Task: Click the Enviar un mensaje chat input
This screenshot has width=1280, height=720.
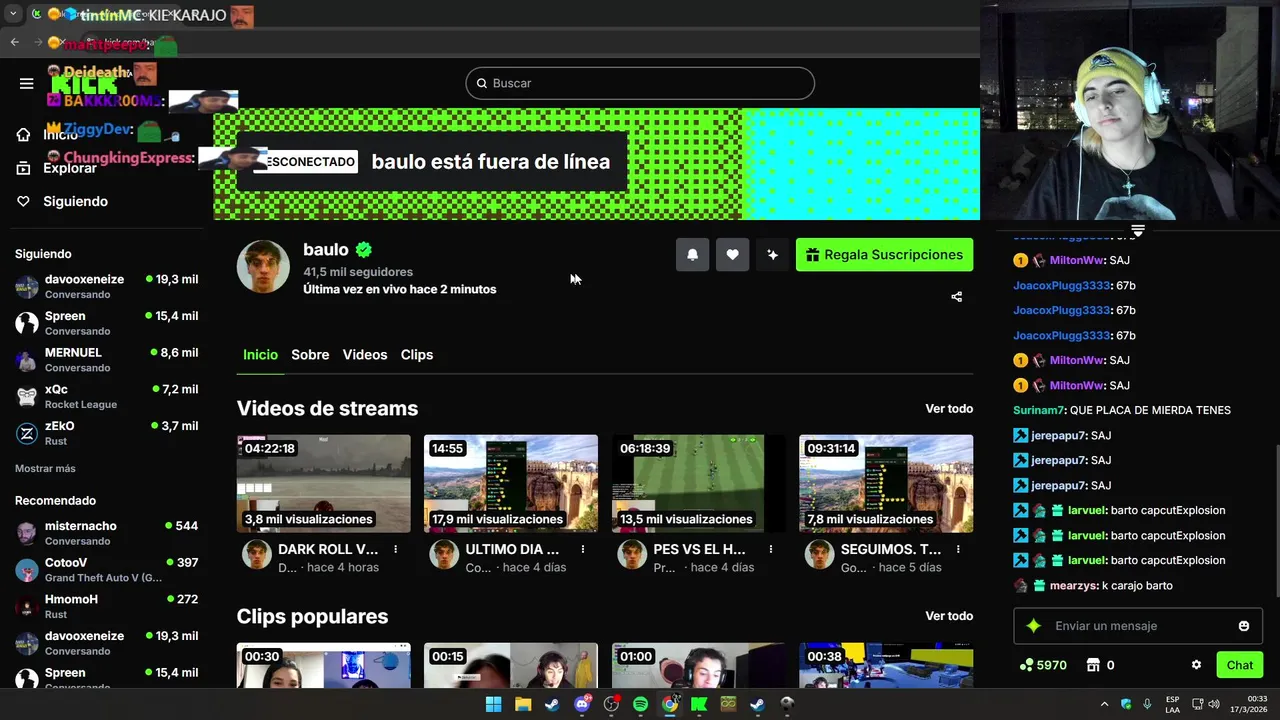Action: pos(1140,626)
